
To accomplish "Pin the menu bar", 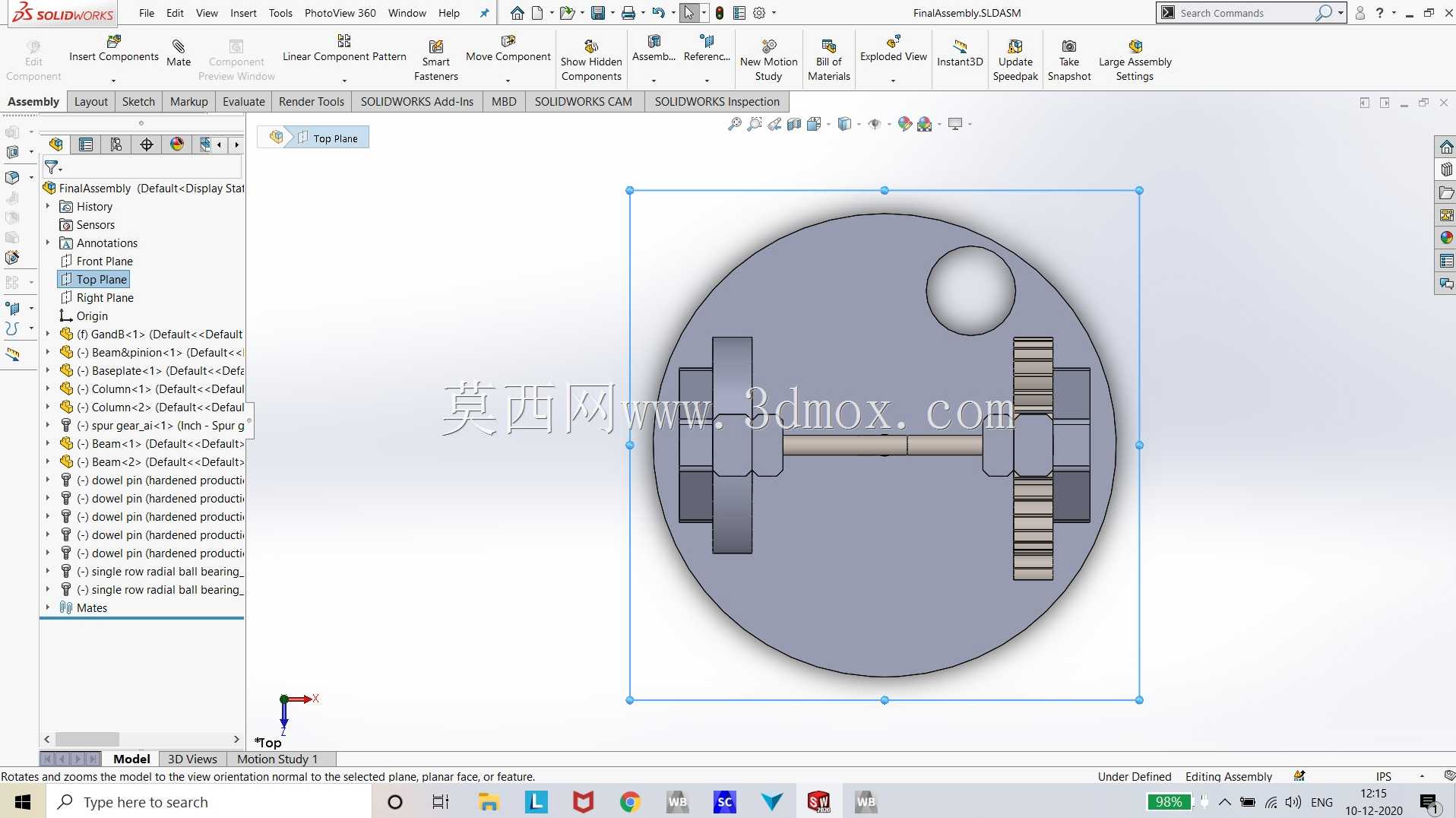I will pyautogui.click(x=485, y=13).
